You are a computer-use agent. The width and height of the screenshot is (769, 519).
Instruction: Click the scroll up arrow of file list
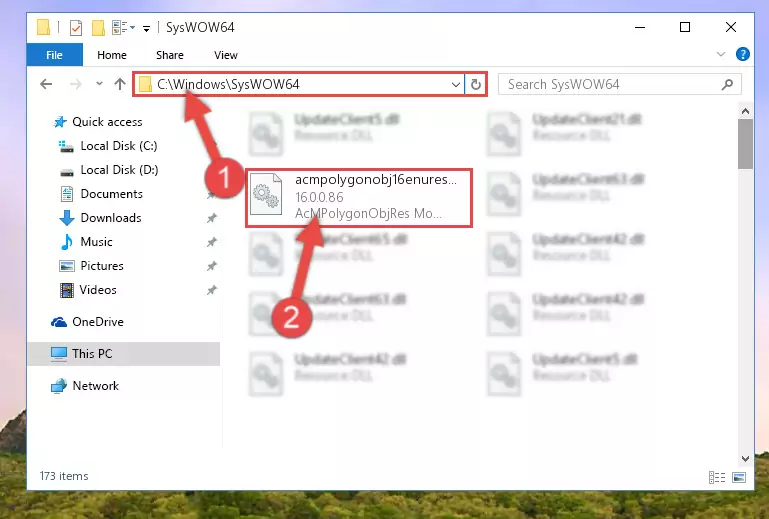[745, 111]
